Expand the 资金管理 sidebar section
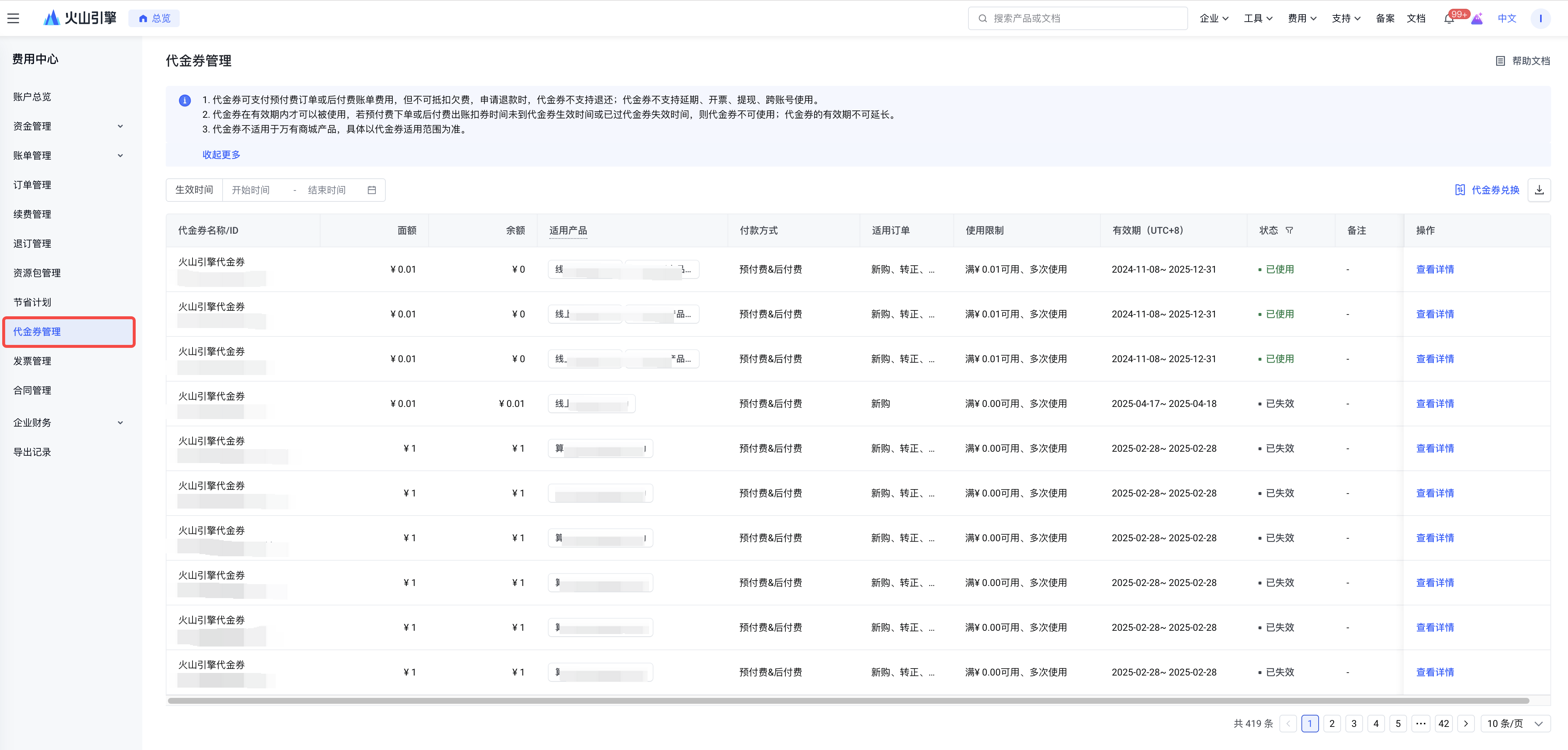1568x750 pixels. point(67,126)
